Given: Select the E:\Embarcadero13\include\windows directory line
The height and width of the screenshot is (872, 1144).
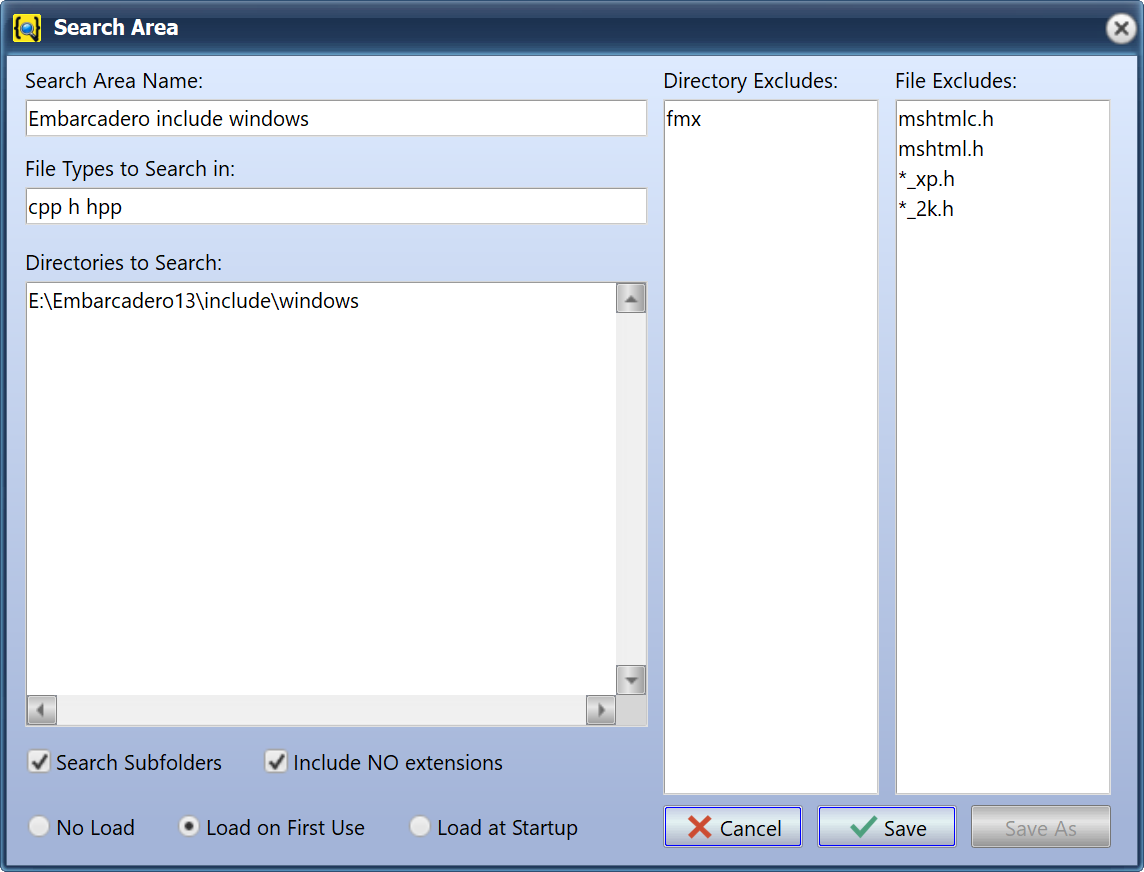Looking at the screenshot, I should click(x=193, y=301).
